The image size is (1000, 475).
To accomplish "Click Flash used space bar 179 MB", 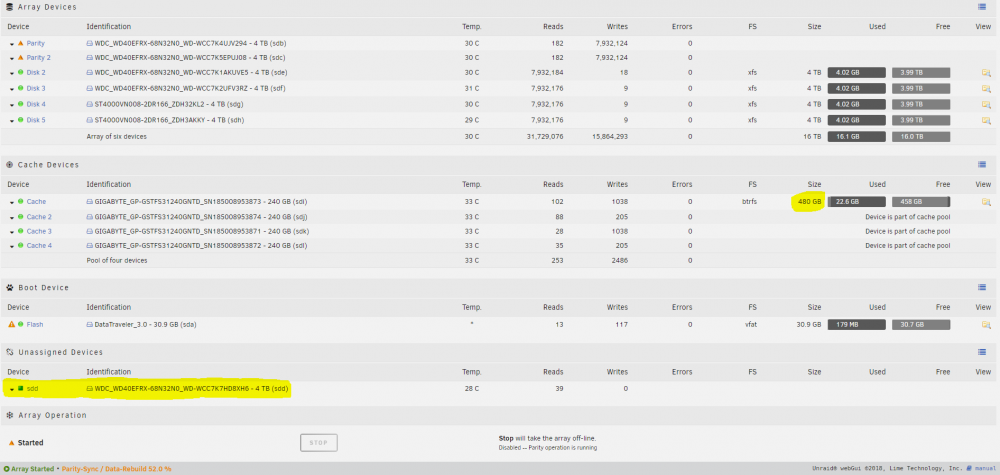I will (x=857, y=325).
